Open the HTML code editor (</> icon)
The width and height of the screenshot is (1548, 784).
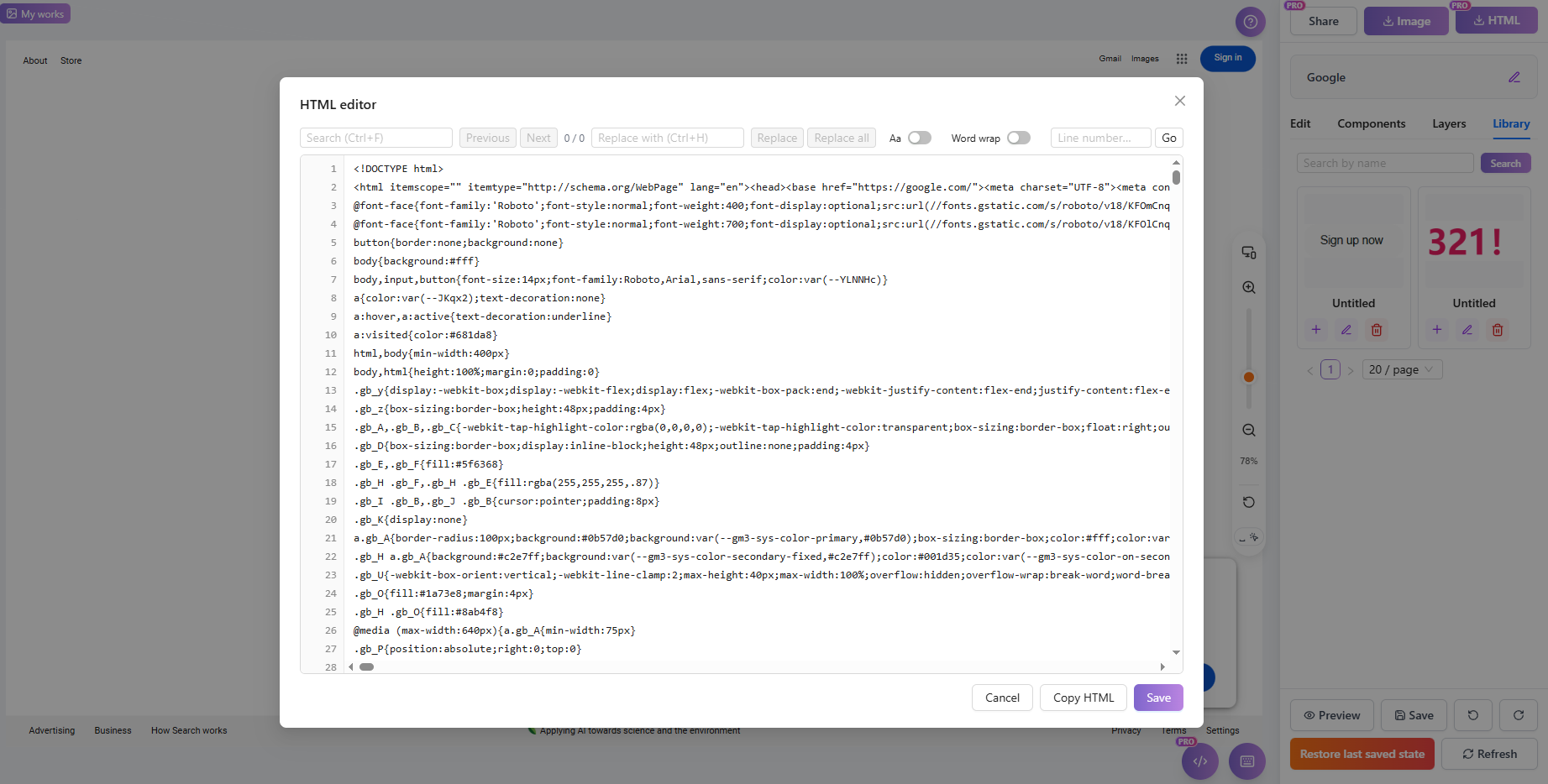coord(1199,761)
